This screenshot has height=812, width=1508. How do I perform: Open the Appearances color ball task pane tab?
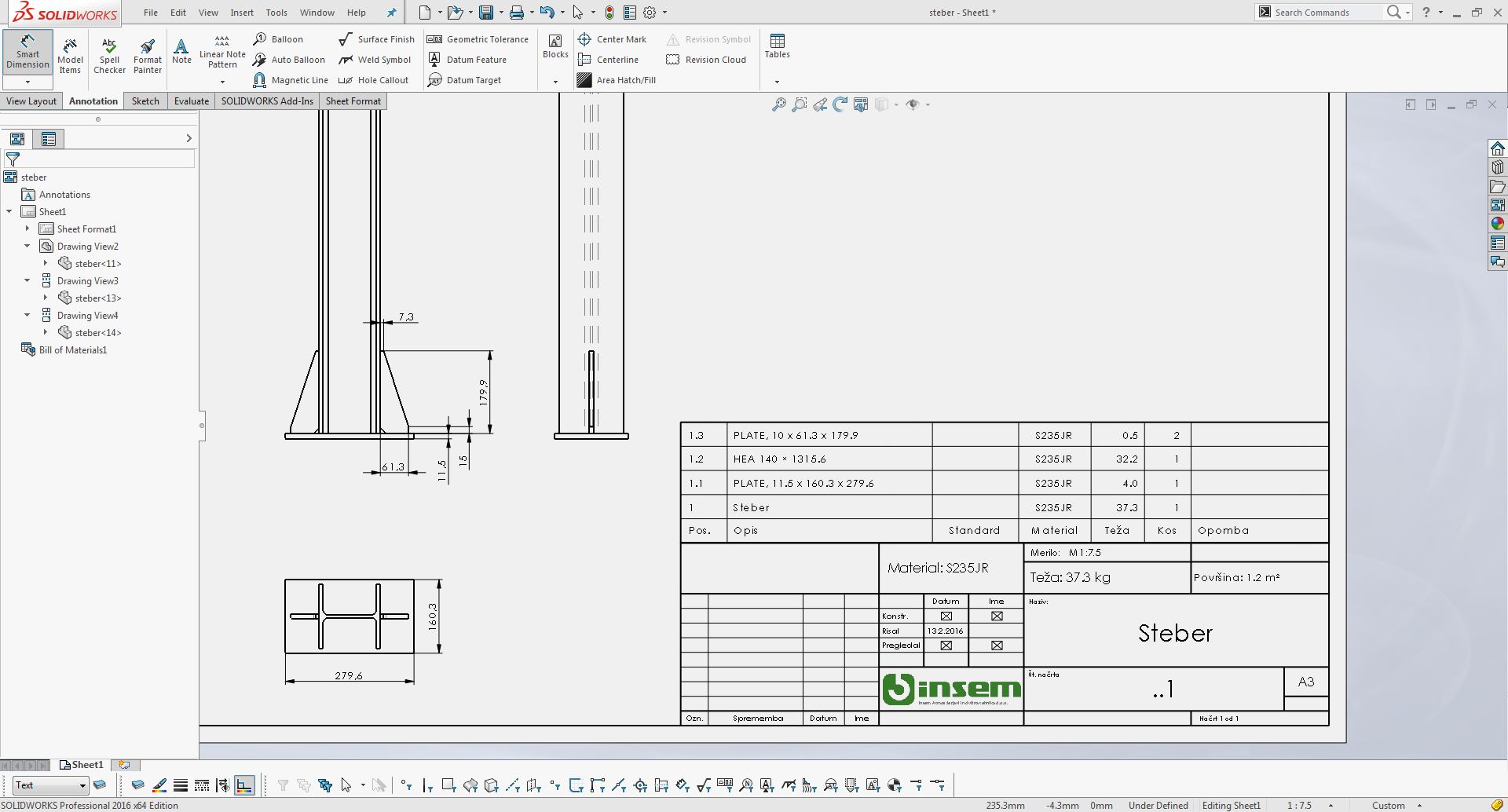coord(1498,224)
